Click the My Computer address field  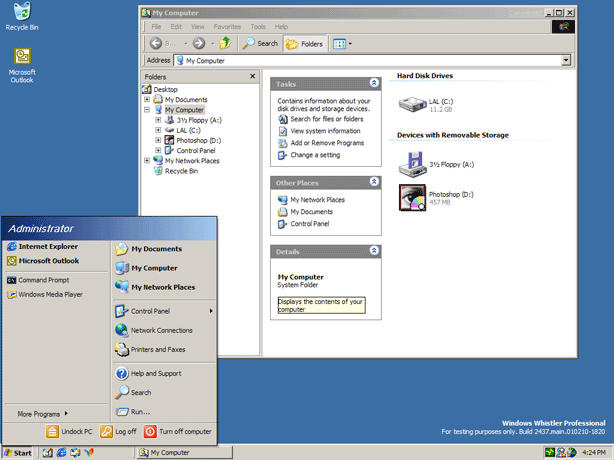(368, 60)
